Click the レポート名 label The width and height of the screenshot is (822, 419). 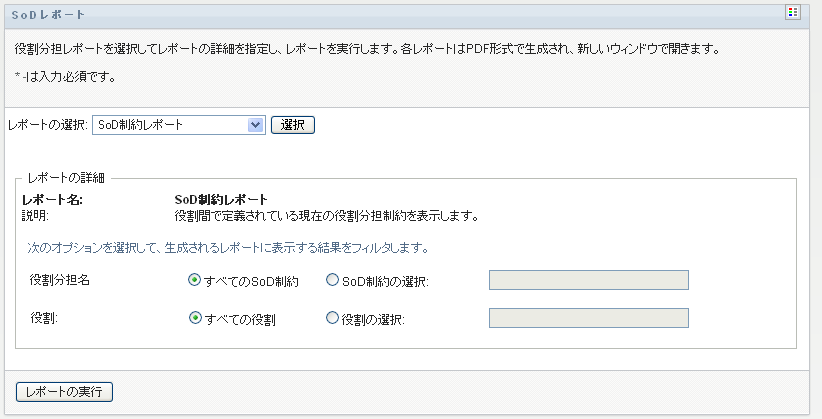pyautogui.click(x=52, y=199)
